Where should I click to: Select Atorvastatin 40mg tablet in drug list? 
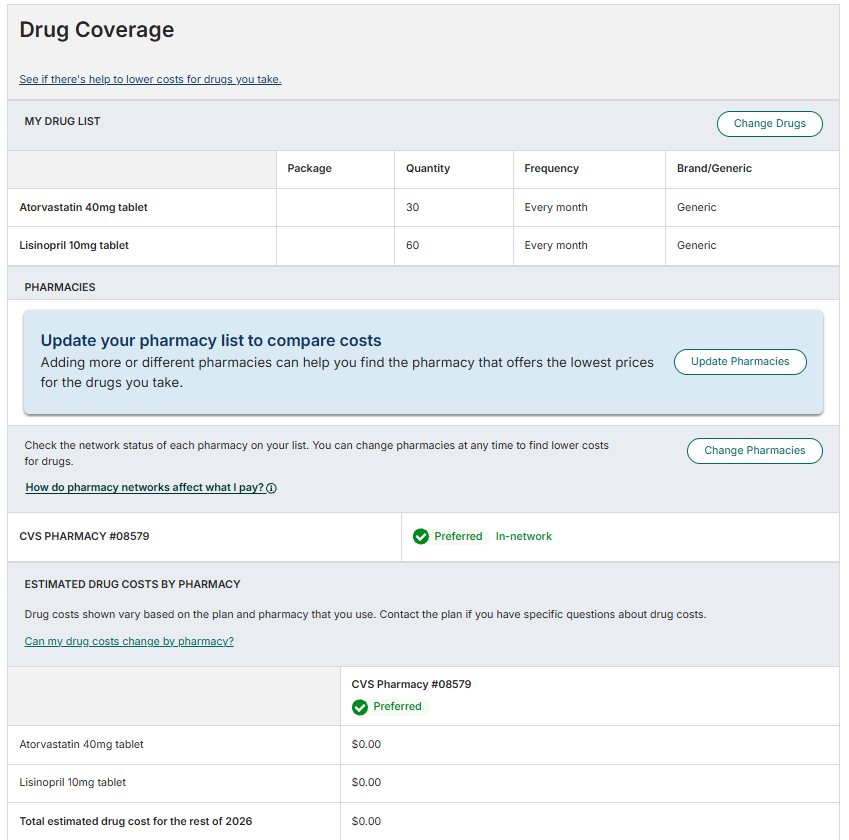[83, 207]
